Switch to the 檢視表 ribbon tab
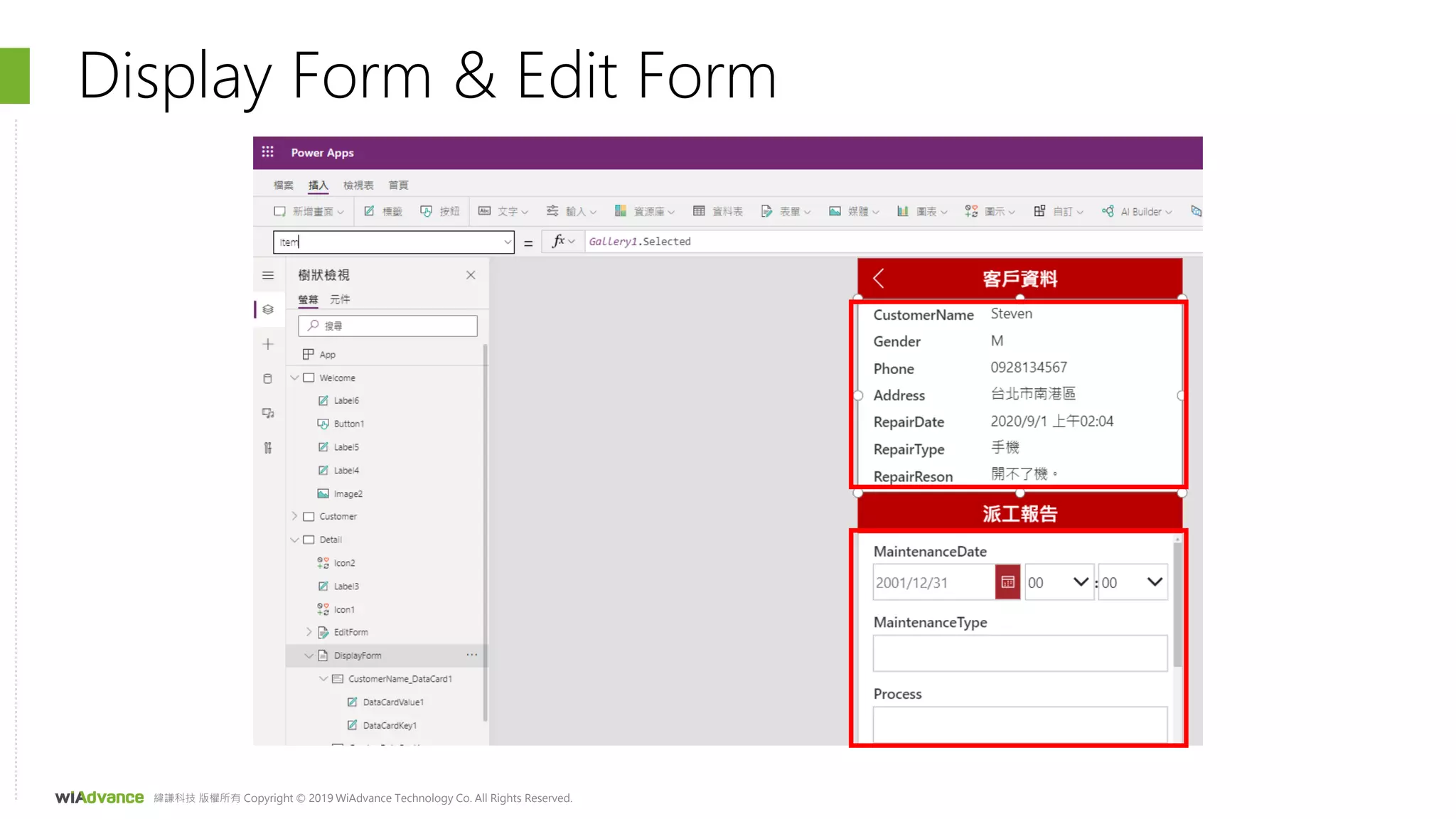The height and width of the screenshot is (819, 1456). pos(358,185)
